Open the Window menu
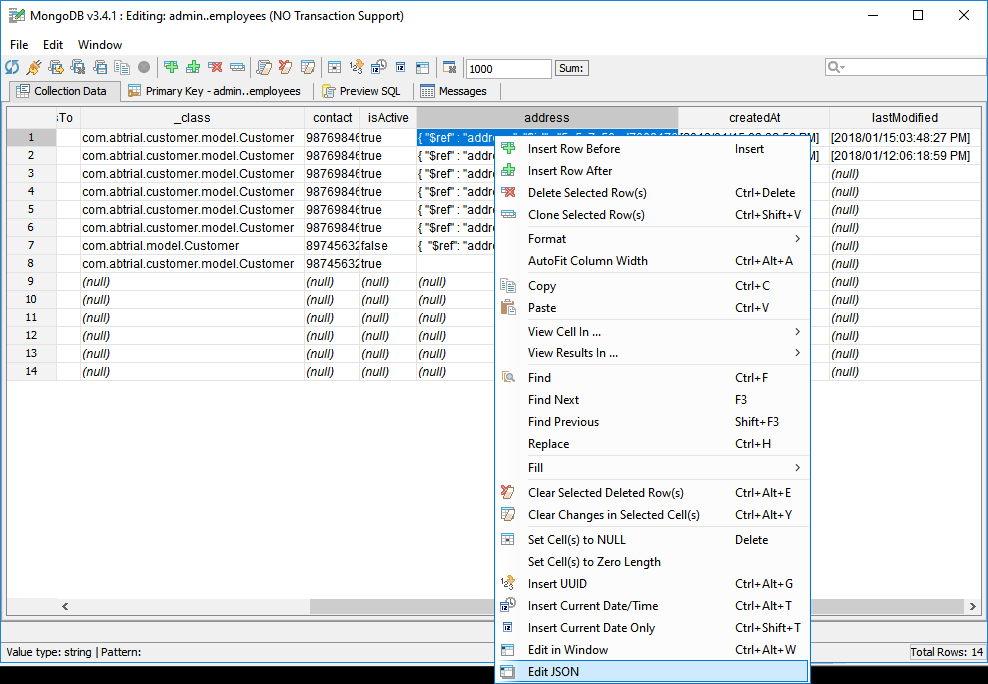Screen dimensions: 988x684 [x=100, y=45]
